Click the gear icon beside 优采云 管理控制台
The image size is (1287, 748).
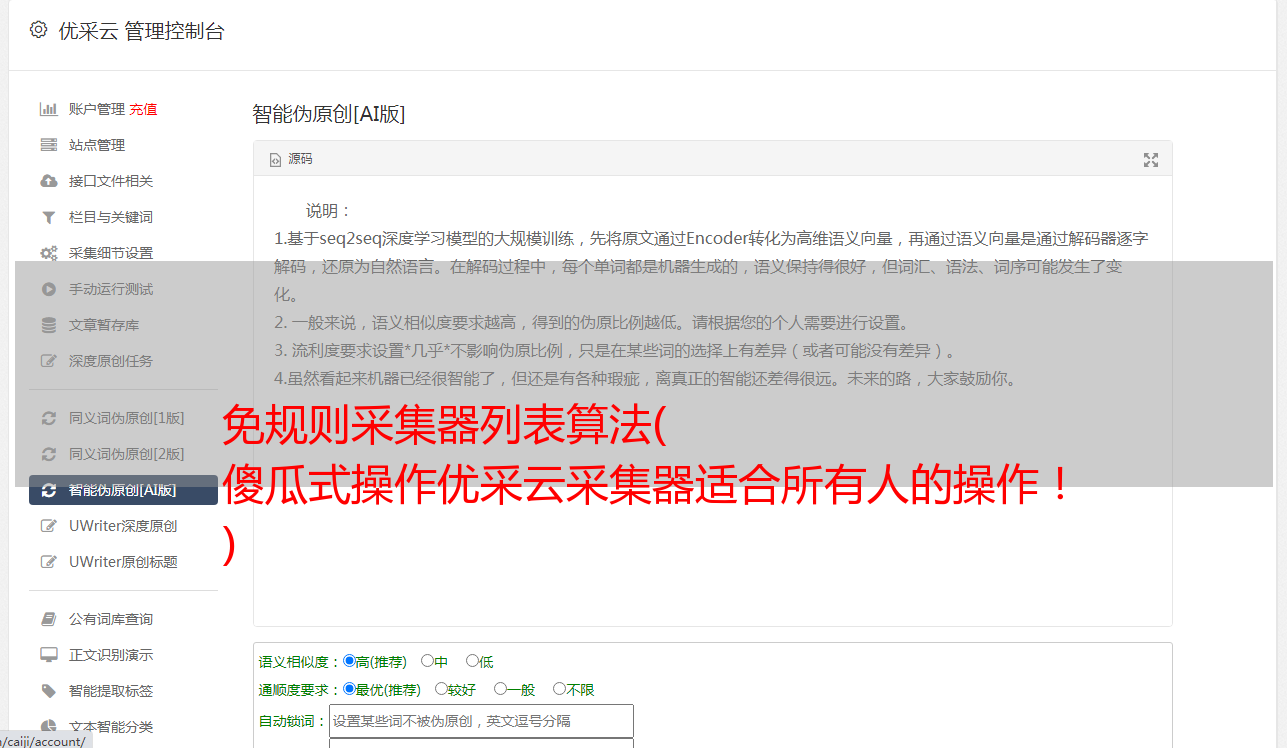tap(38, 30)
